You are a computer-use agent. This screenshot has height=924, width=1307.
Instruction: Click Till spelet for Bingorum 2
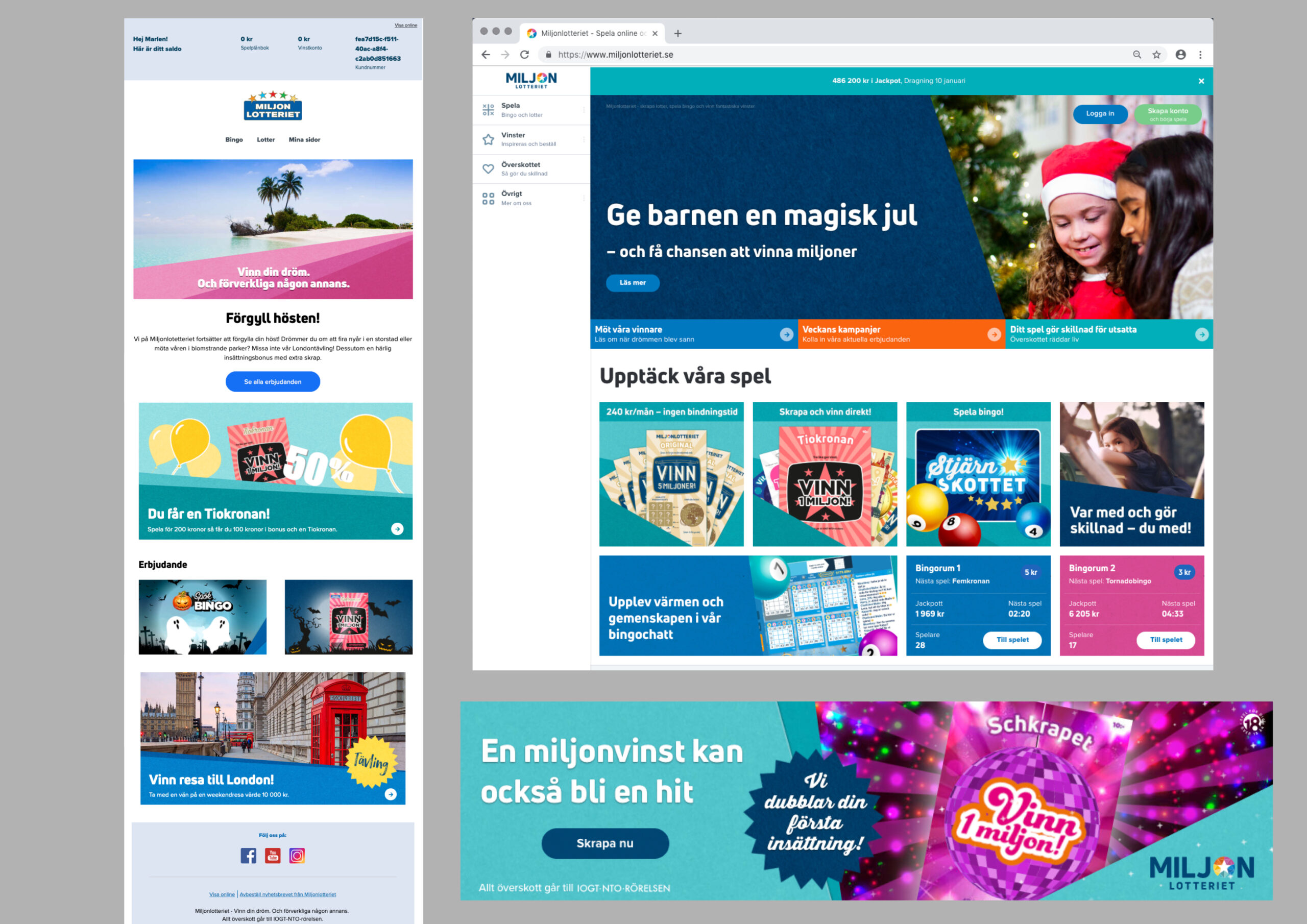point(1166,640)
